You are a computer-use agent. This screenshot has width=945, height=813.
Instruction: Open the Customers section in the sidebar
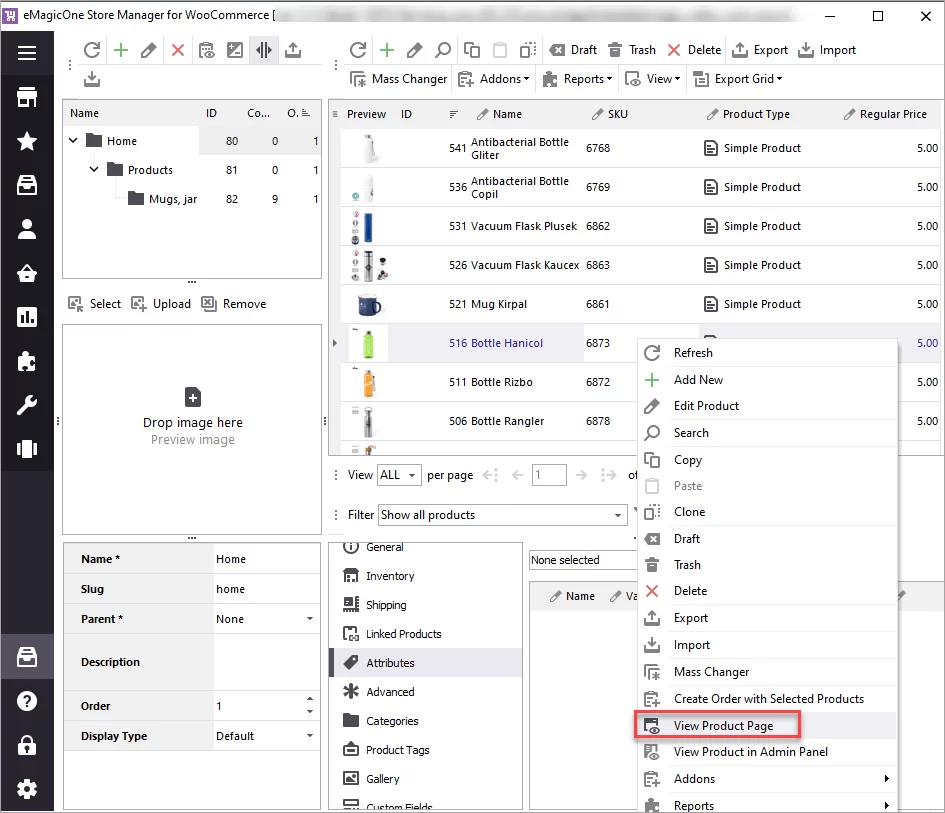(x=27, y=229)
